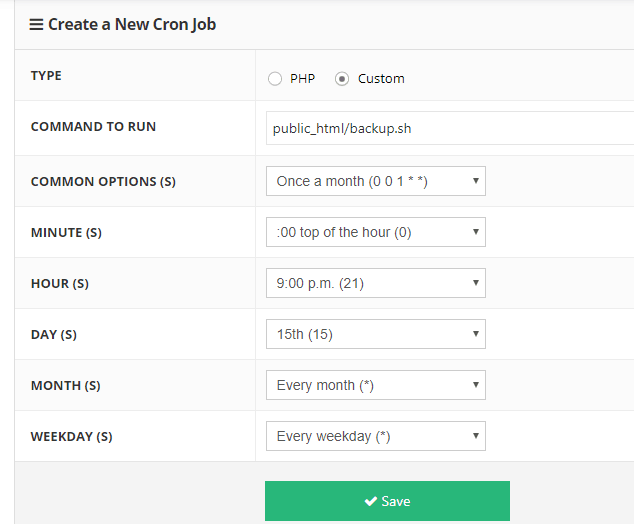
Task: Click the Command to Run input field
Action: (450, 129)
